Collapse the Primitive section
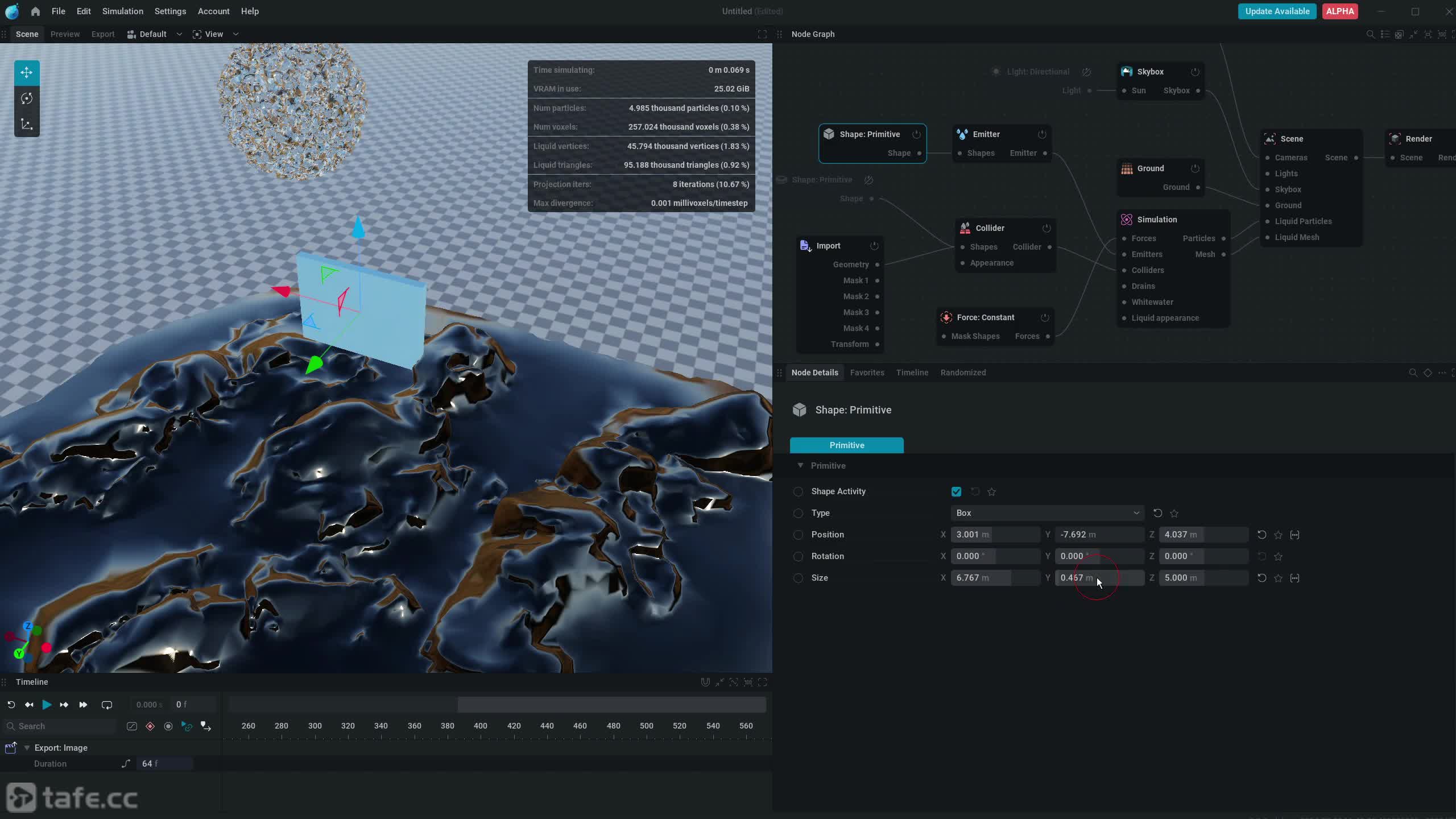This screenshot has width=1456, height=819. [800, 465]
